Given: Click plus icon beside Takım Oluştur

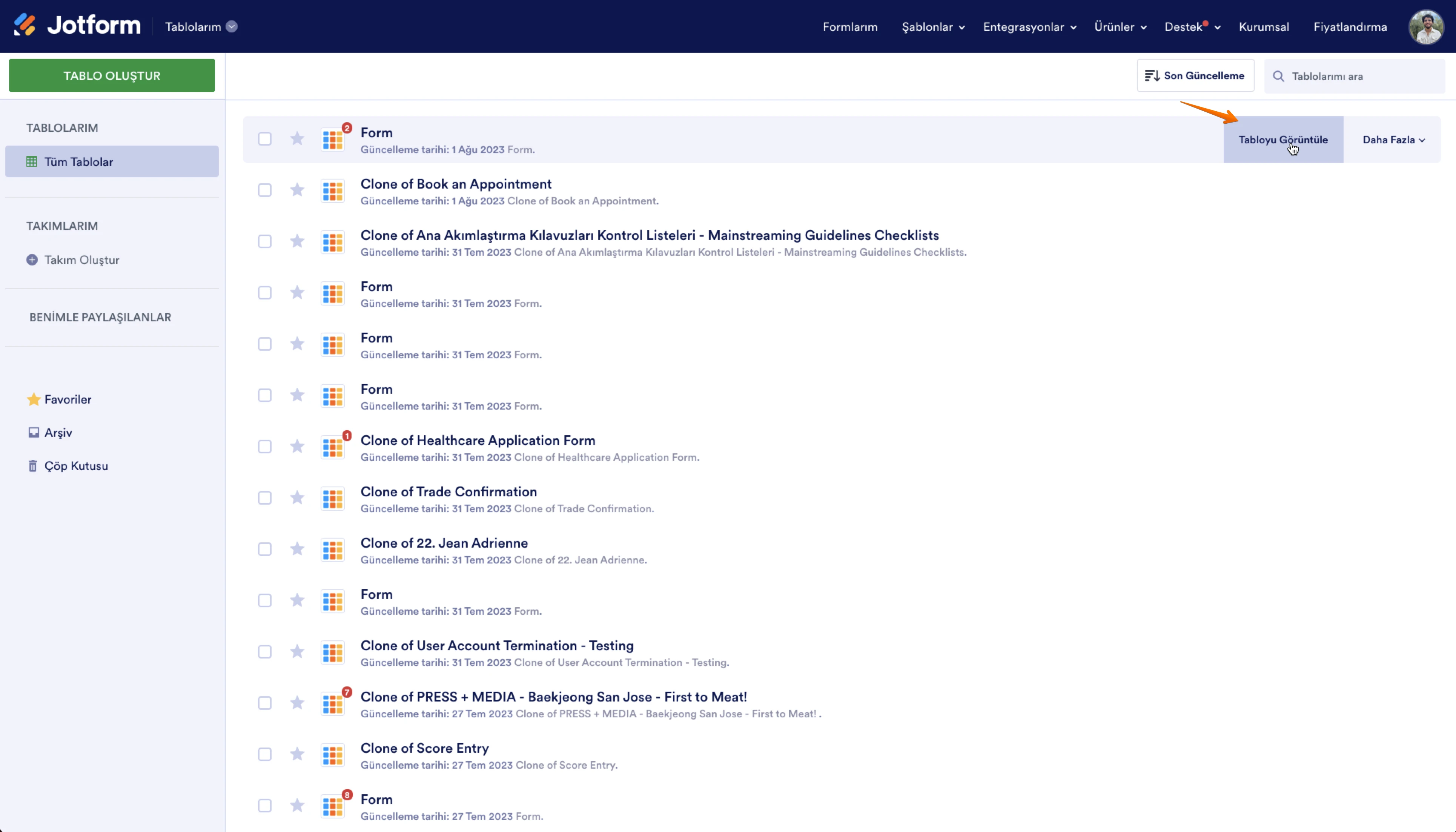Looking at the screenshot, I should [x=32, y=260].
